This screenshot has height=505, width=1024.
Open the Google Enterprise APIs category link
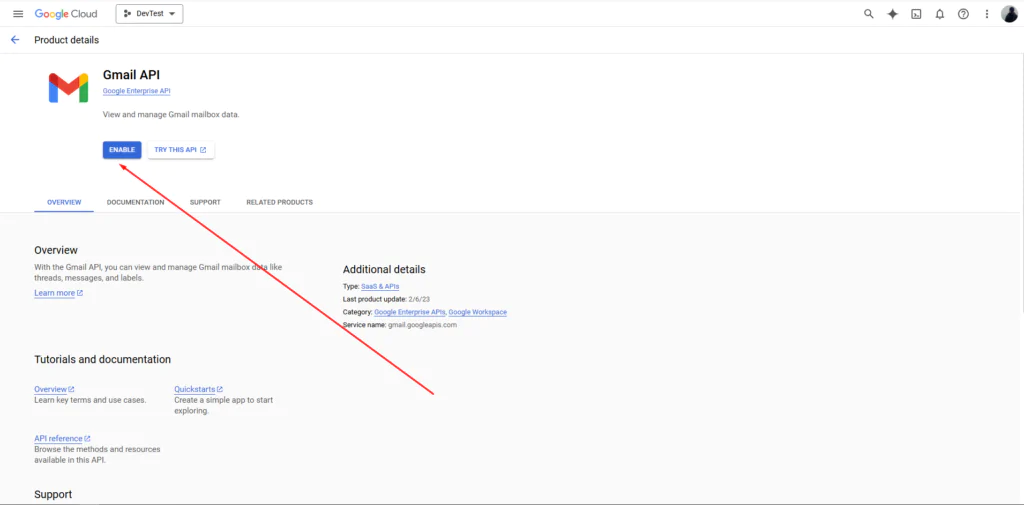tap(409, 312)
